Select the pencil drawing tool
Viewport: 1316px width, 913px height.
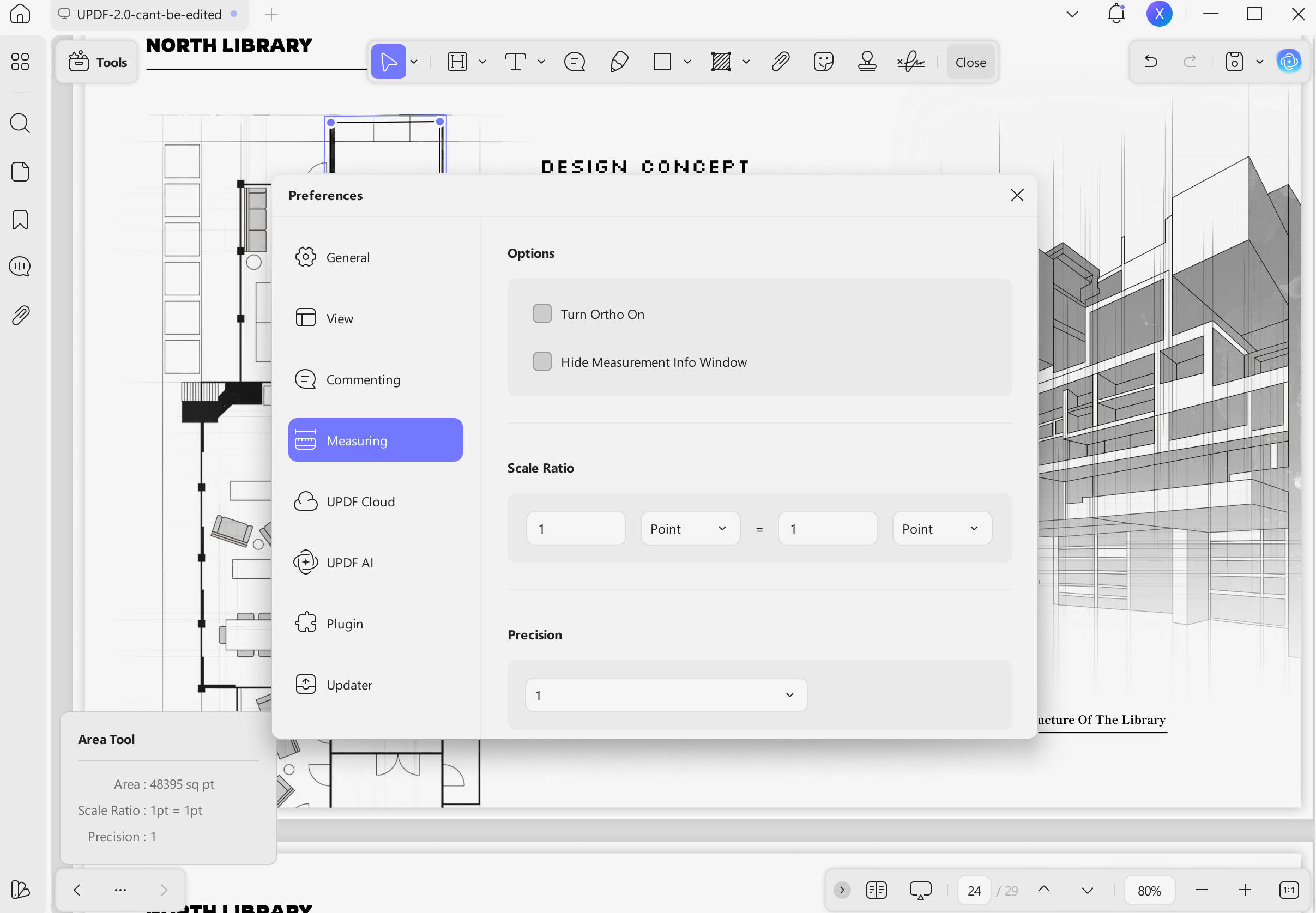pyautogui.click(x=619, y=62)
